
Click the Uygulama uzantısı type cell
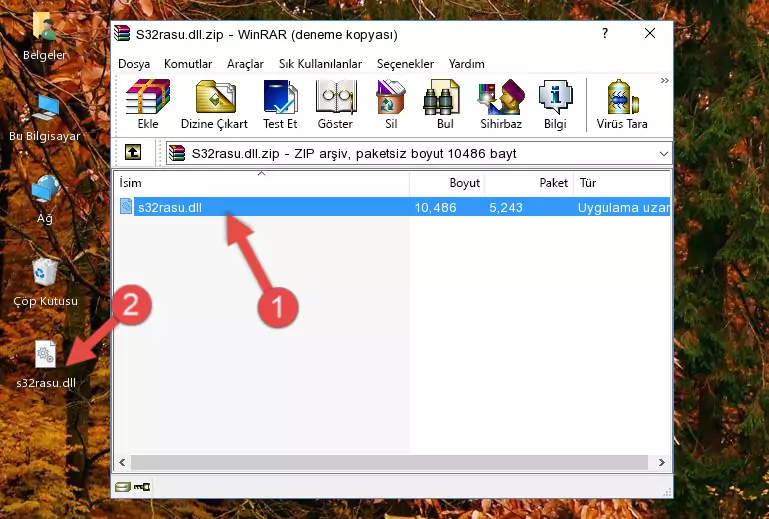[623, 208]
